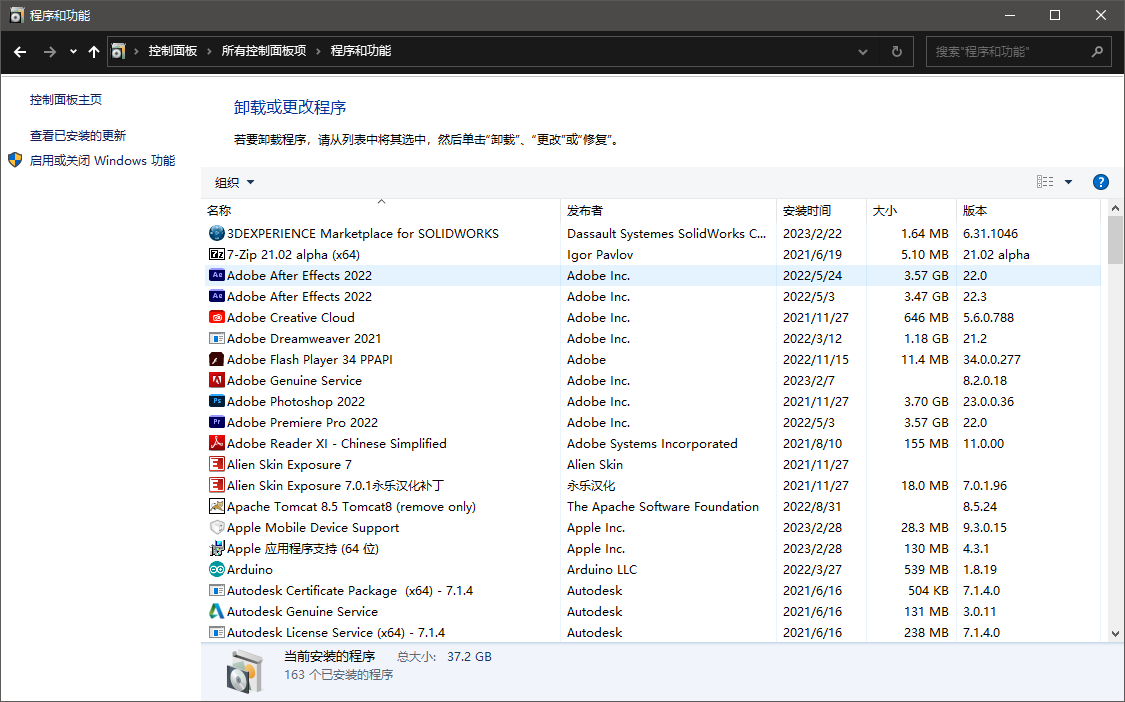Click the 3DEXPERIENCE Marketplace globe icon
This screenshot has width=1125, height=702.
[217, 233]
